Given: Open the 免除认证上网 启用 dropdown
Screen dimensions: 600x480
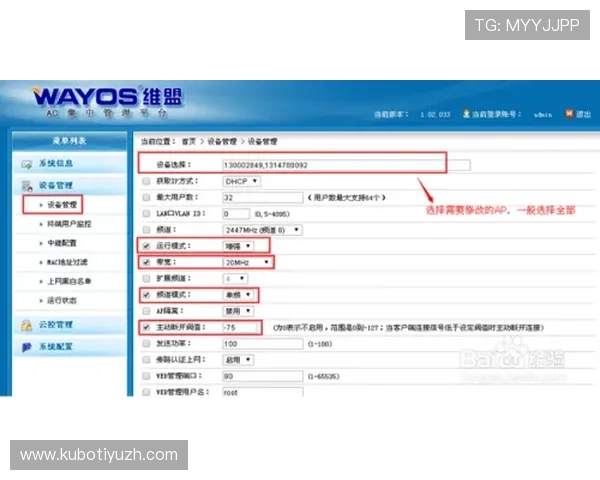Looking at the screenshot, I should [x=238, y=360].
